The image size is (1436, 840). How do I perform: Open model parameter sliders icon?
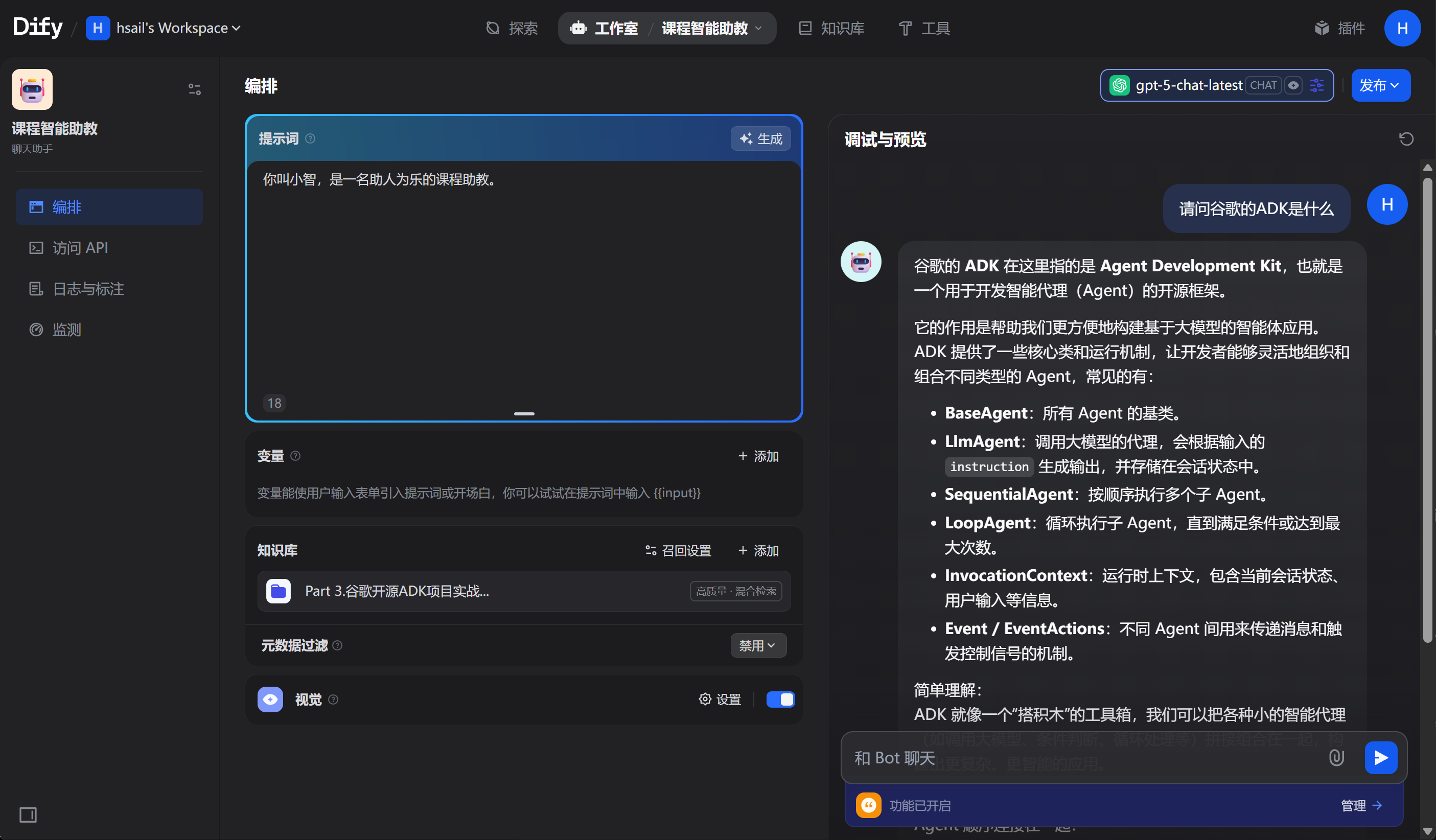point(1316,85)
